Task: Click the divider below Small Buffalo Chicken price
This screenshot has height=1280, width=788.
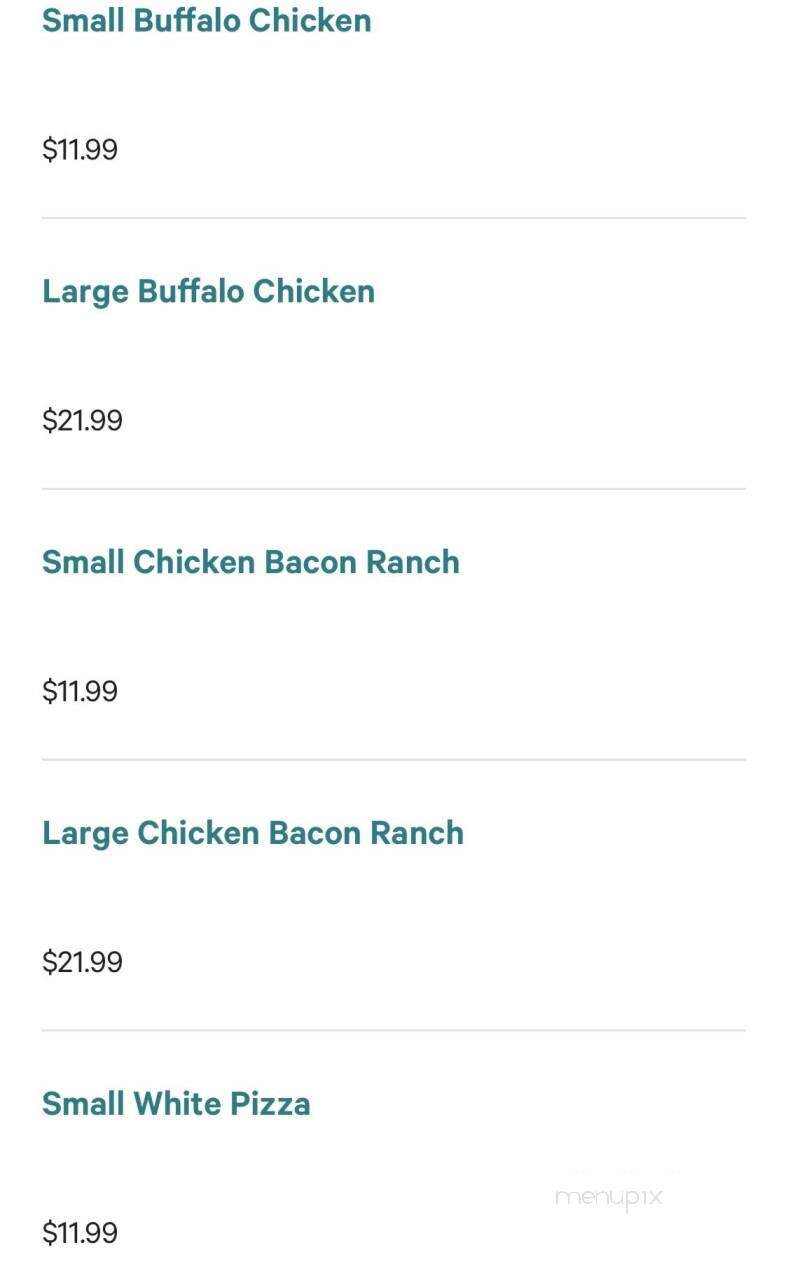Action: tap(394, 218)
